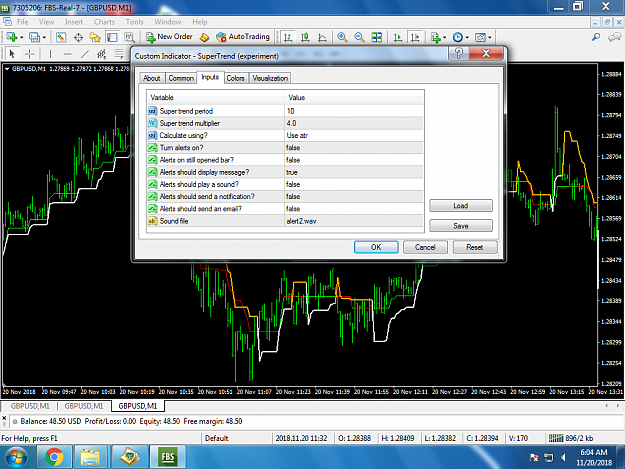Click the New Order button
The width and height of the screenshot is (625, 469).
click(169, 37)
